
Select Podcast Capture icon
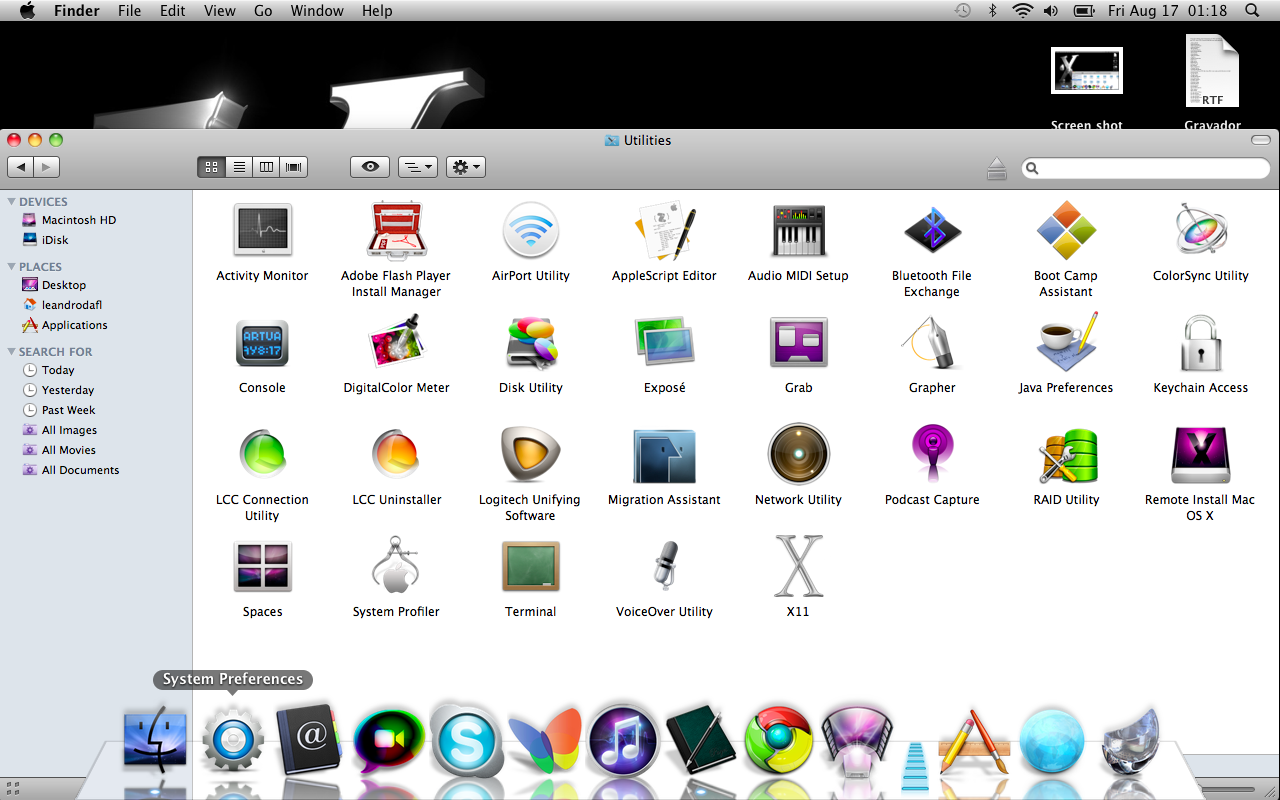coord(932,455)
